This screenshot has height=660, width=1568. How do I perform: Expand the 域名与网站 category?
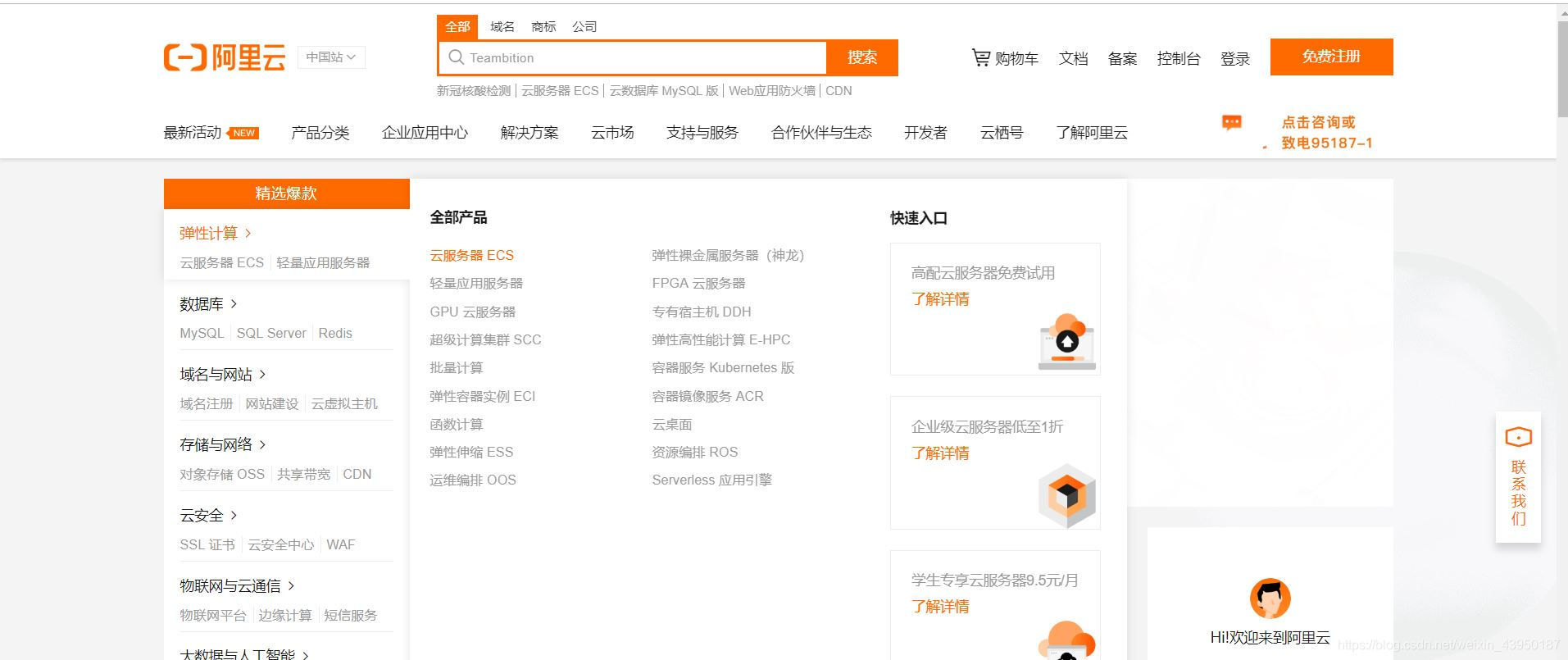pos(223,375)
